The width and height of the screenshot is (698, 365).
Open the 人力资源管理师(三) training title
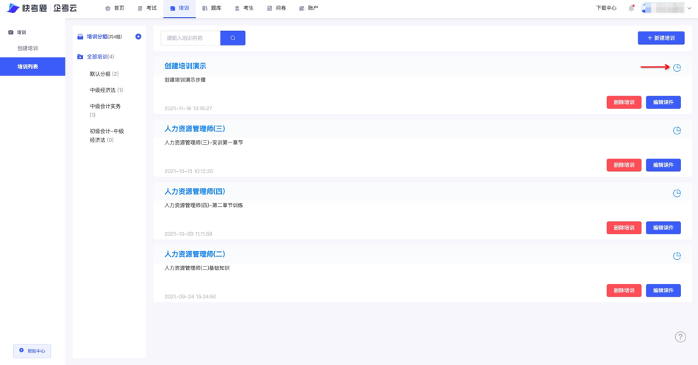pyautogui.click(x=195, y=129)
